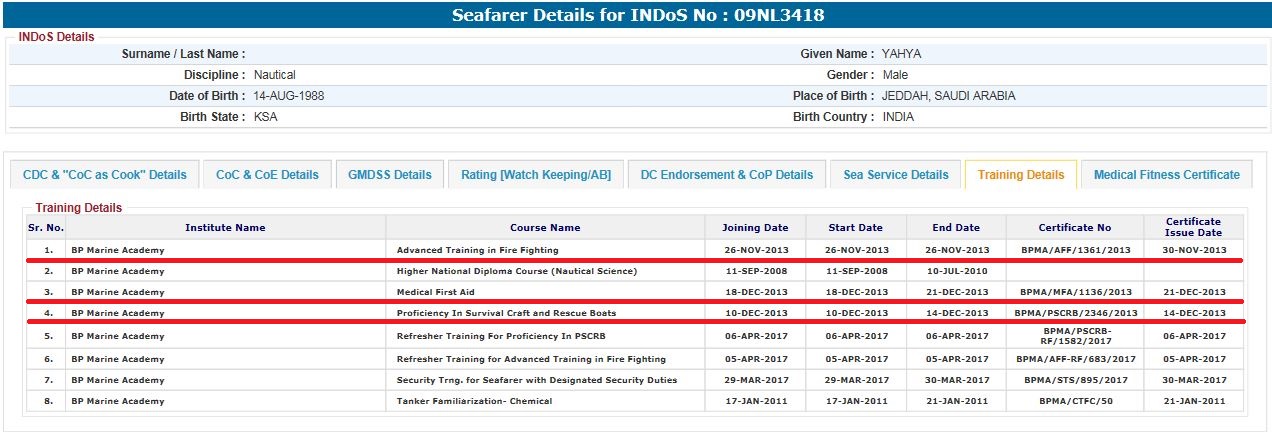The image size is (1272, 437).
Task: View the Sea Service Details tab
Action: pyautogui.click(x=895, y=174)
